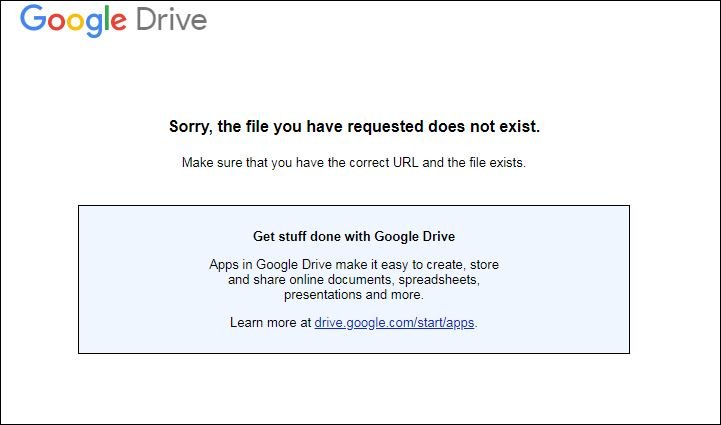The image size is (721, 425).
Task: Click the first red o in Google logo
Action: pyautogui.click(x=56, y=22)
